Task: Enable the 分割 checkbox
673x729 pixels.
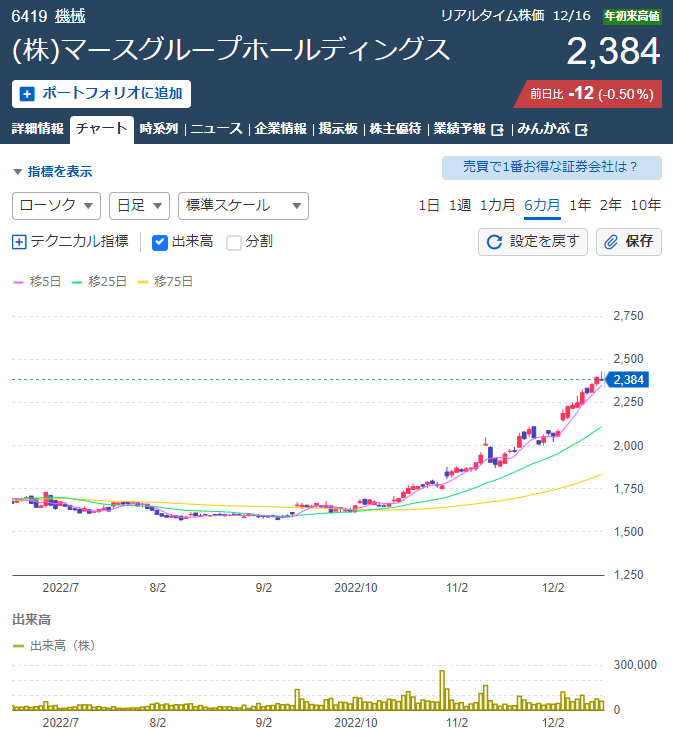Action: (x=234, y=241)
